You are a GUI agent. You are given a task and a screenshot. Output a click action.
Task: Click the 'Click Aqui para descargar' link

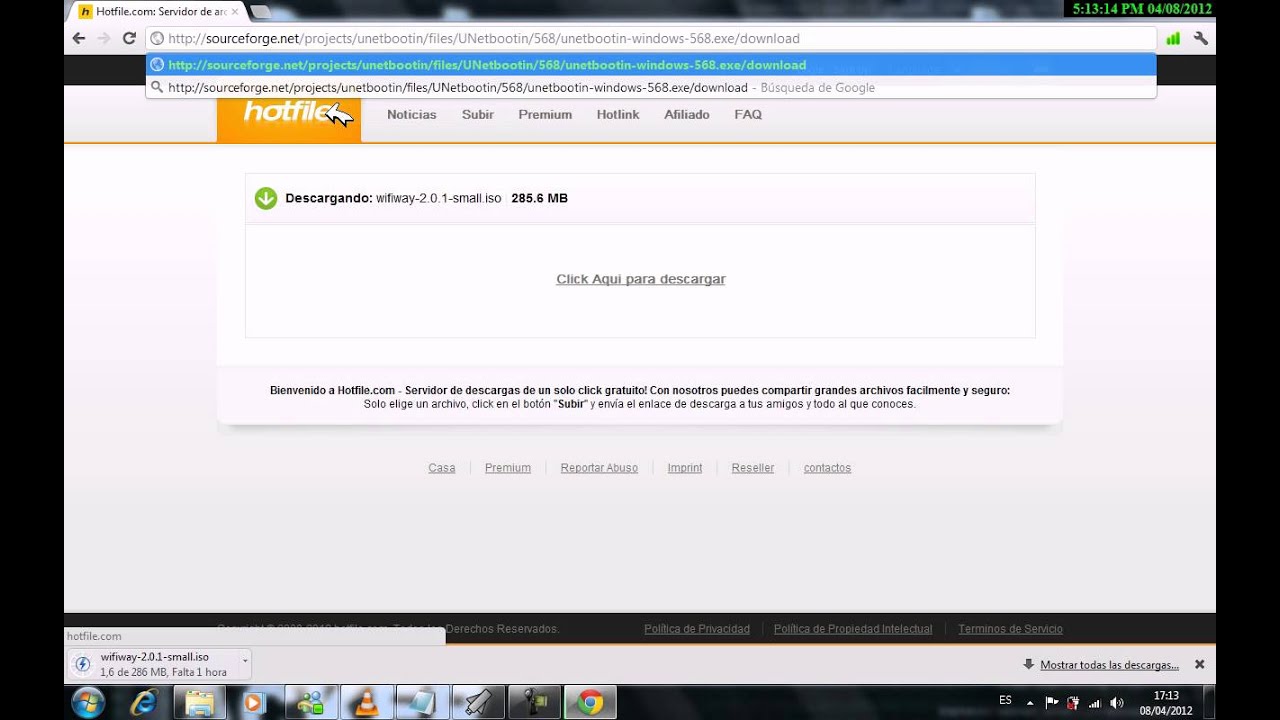coord(640,279)
